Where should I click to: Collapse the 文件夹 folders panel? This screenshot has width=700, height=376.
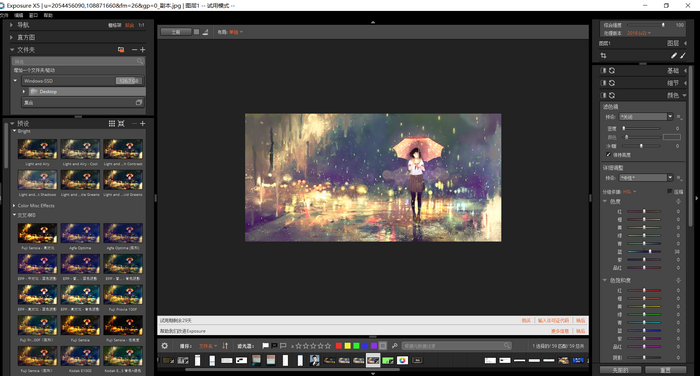click(12, 50)
